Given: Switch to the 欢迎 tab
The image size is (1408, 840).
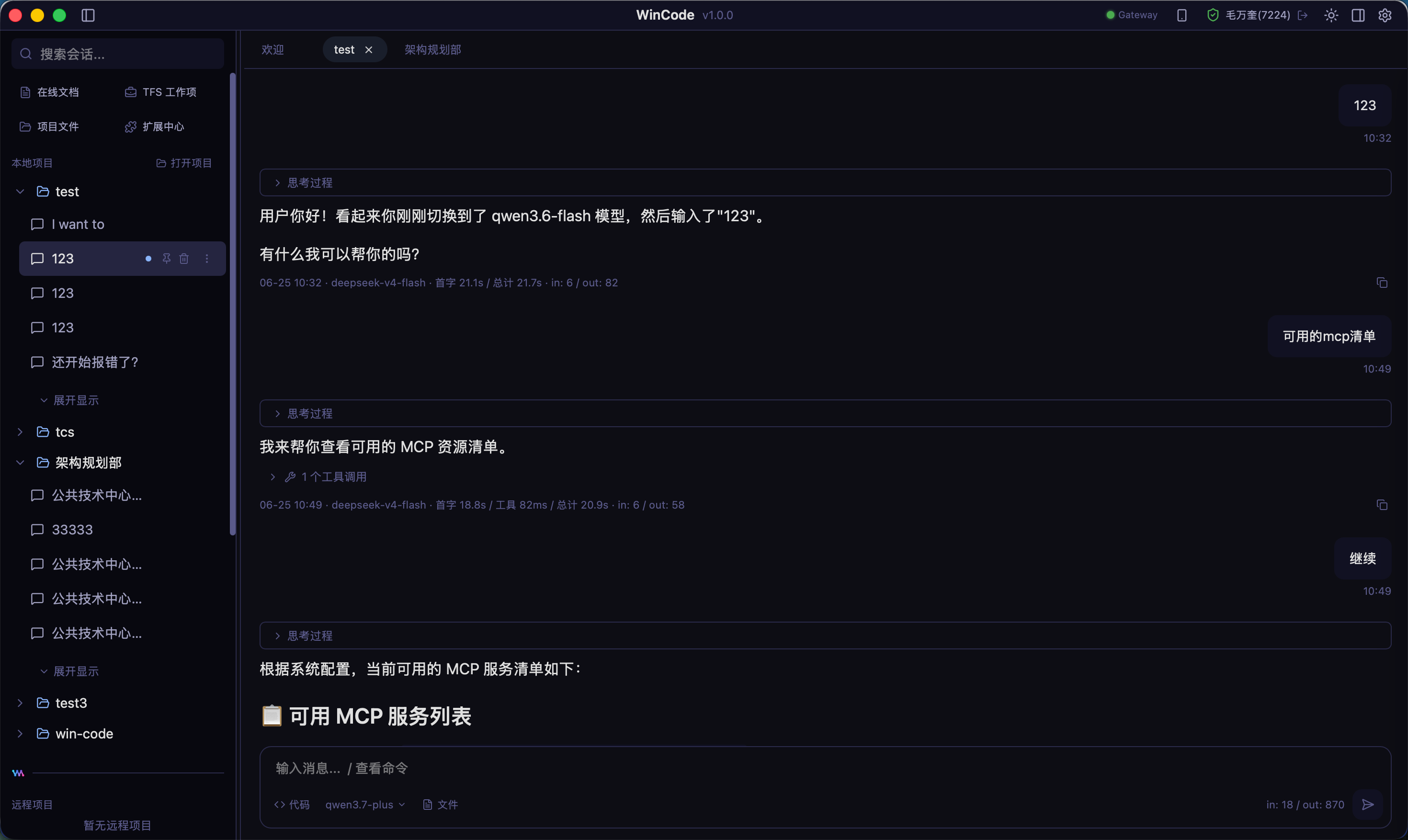Looking at the screenshot, I should [273, 50].
